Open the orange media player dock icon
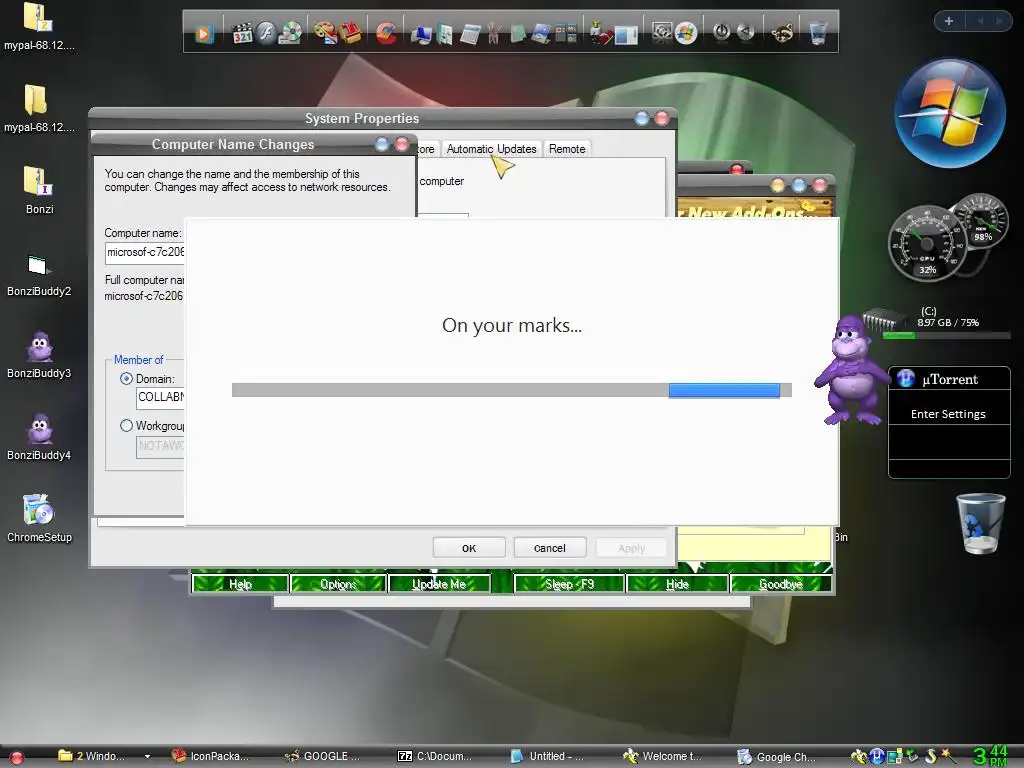The height and width of the screenshot is (768, 1024). pyautogui.click(x=204, y=34)
